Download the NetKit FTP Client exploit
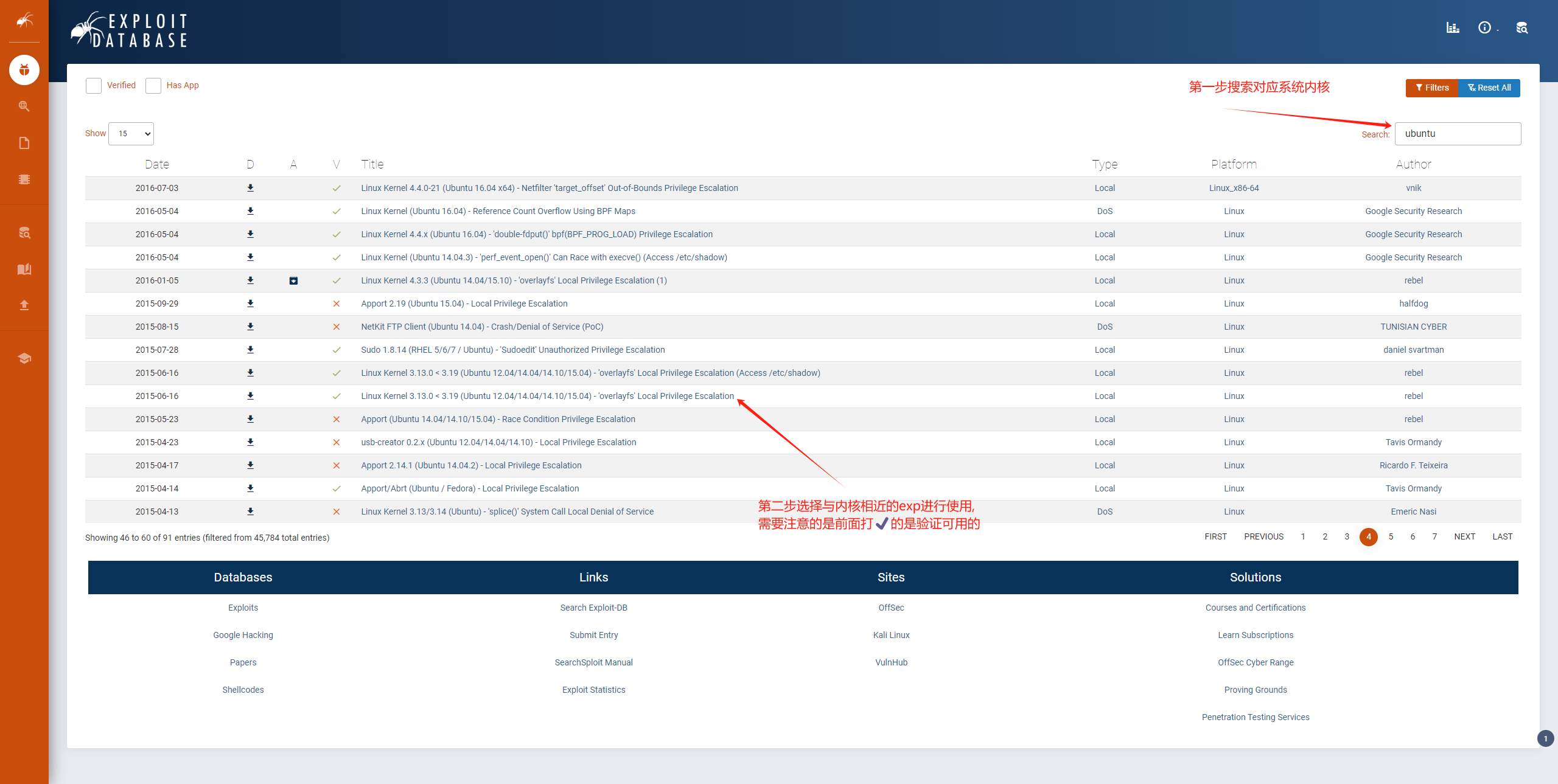 click(250, 327)
